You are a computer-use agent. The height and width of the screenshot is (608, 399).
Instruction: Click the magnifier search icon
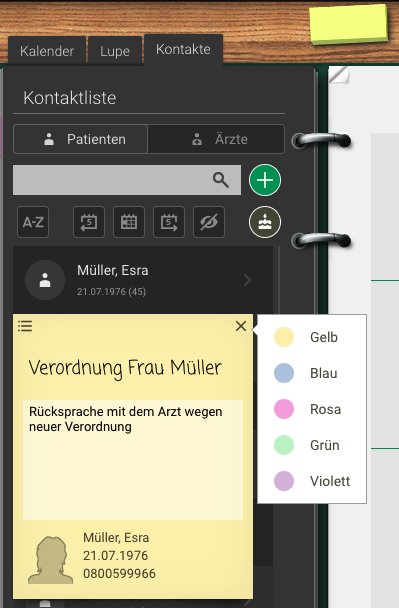221,180
